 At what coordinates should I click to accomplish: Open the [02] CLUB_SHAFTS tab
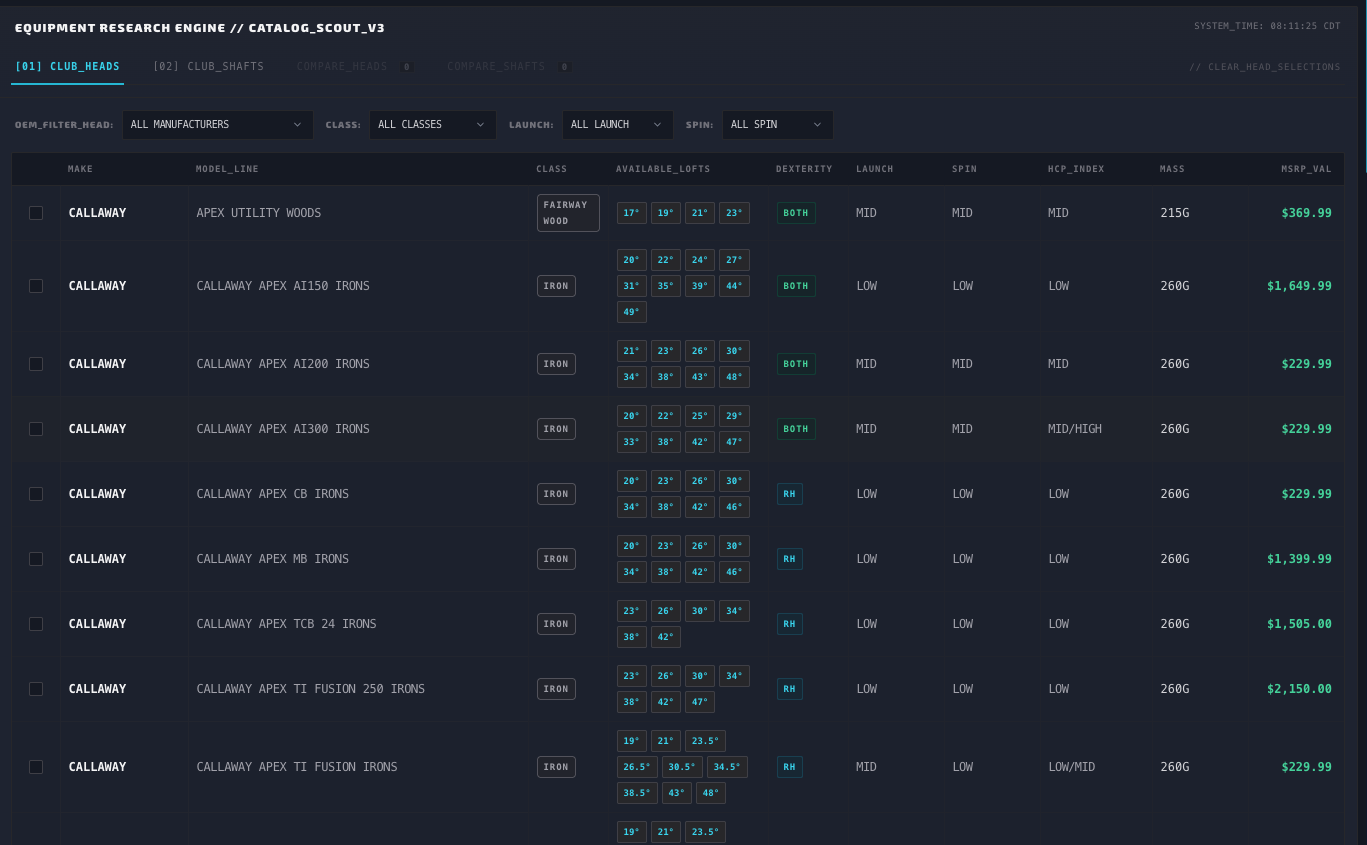tap(208, 67)
